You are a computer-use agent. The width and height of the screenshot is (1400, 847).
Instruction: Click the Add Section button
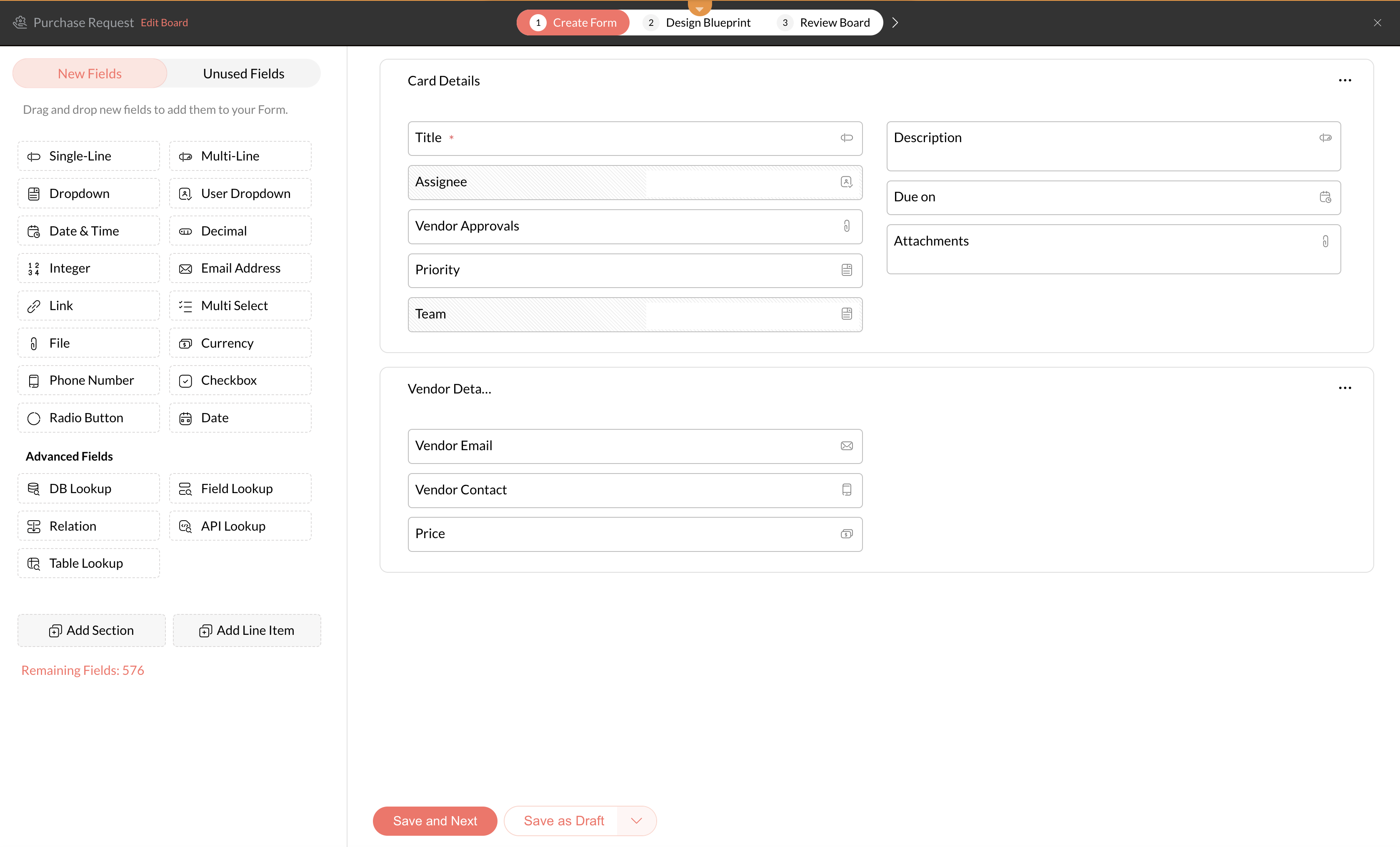click(x=92, y=630)
